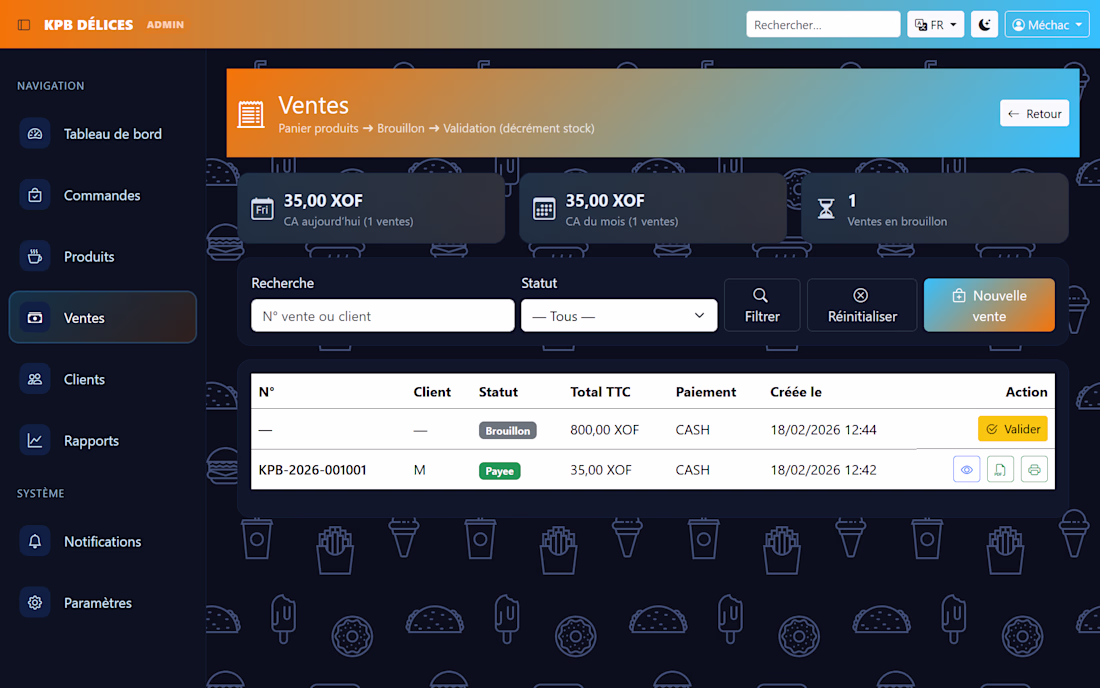Click the Réinitialiser button

(861, 305)
